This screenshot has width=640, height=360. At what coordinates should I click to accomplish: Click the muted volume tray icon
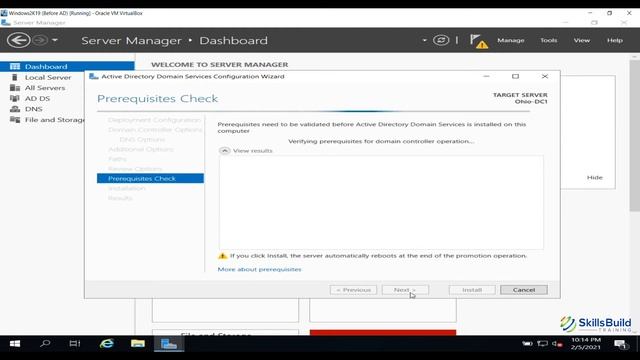557,344
